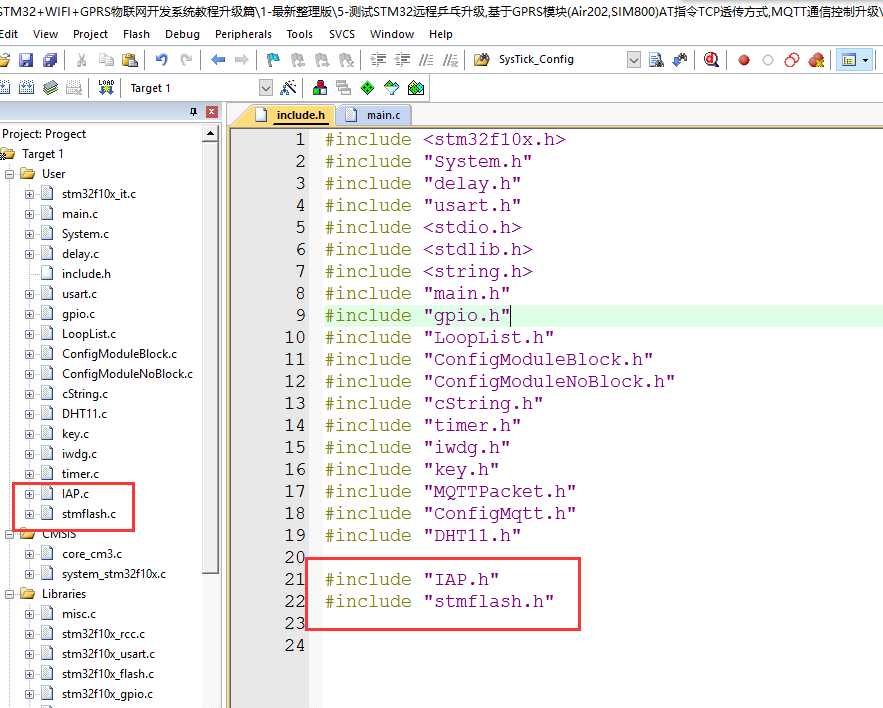Insert a bookmark with the flag icon
This screenshot has height=708, width=883.
(273, 60)
